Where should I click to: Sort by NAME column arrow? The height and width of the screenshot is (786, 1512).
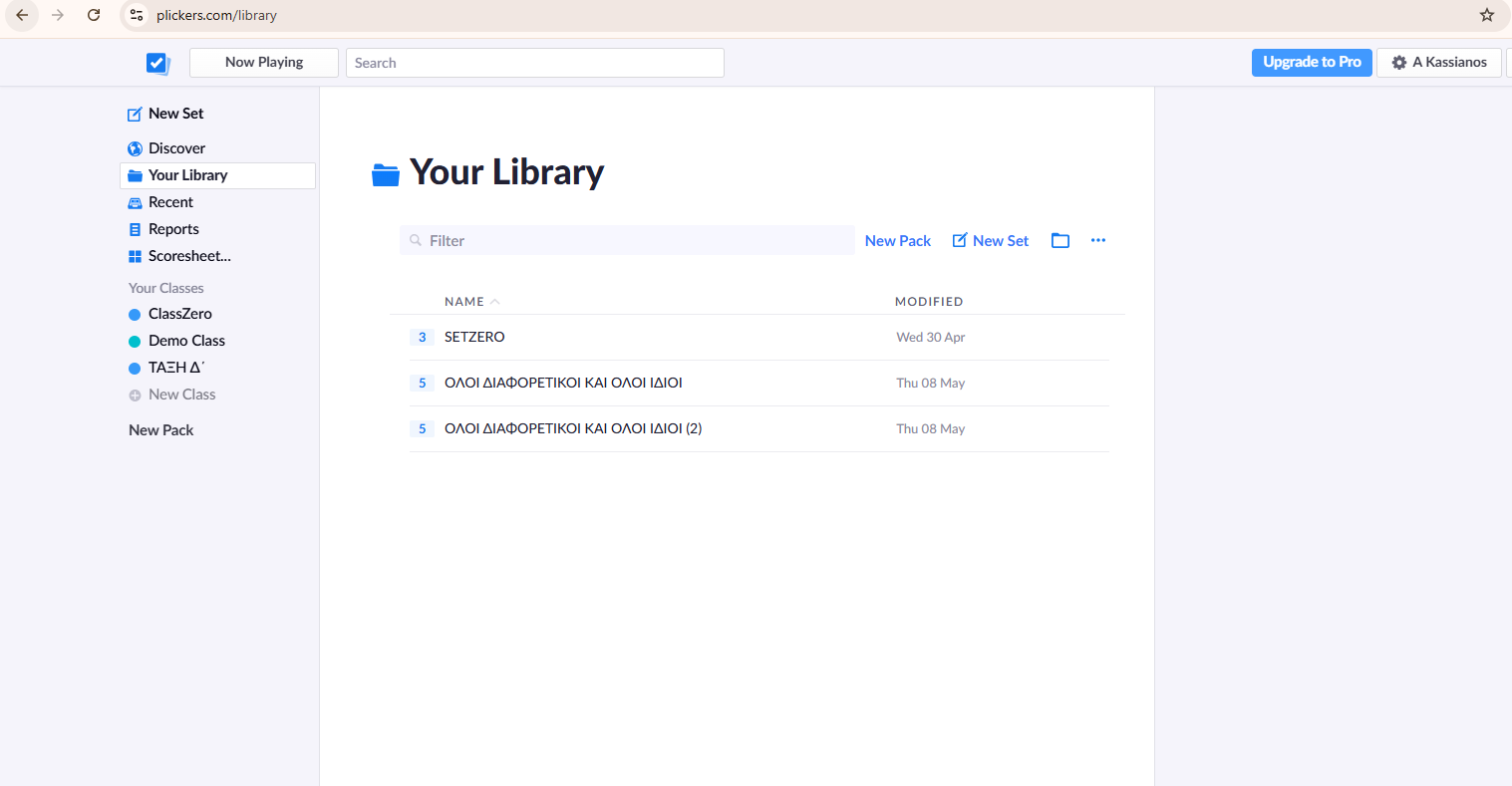coord(495,302)
